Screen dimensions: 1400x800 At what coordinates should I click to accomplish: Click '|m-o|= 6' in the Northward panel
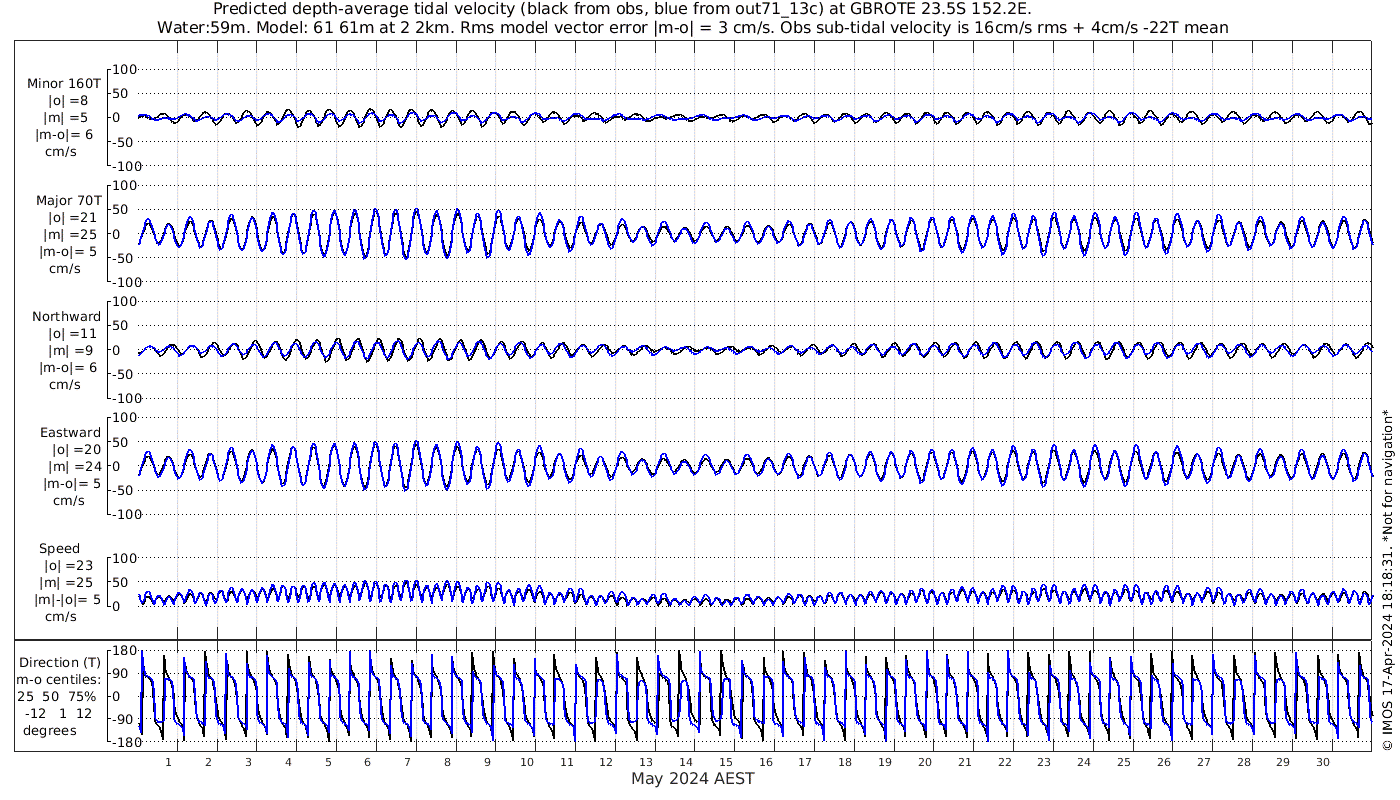click(68, 368)
